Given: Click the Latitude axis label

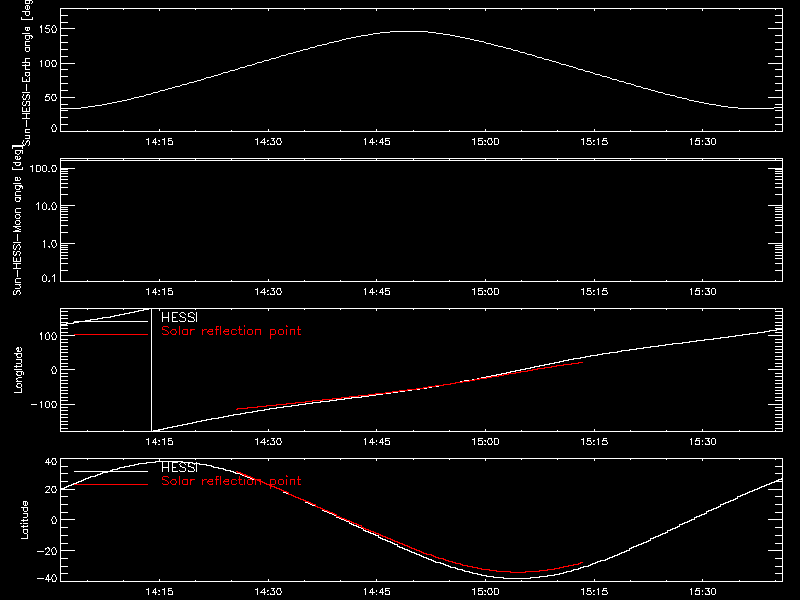Looking at the screenshot, I should pyautogui.click(x=24, y=520).
